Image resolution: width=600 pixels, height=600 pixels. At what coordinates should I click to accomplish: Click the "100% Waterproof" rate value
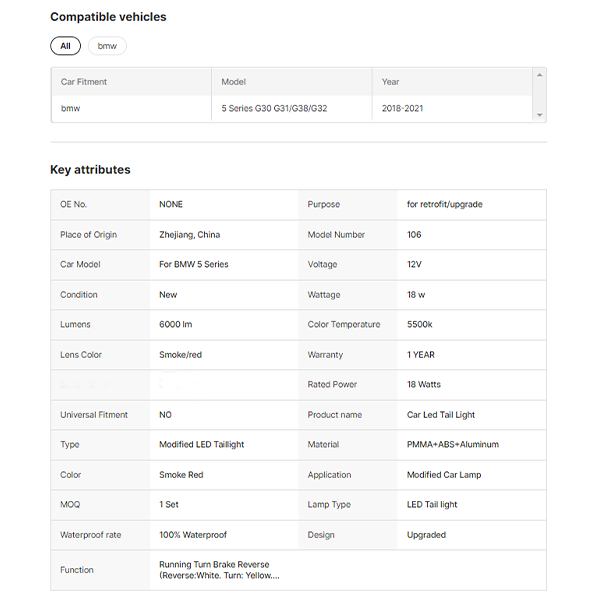point(193,535)
